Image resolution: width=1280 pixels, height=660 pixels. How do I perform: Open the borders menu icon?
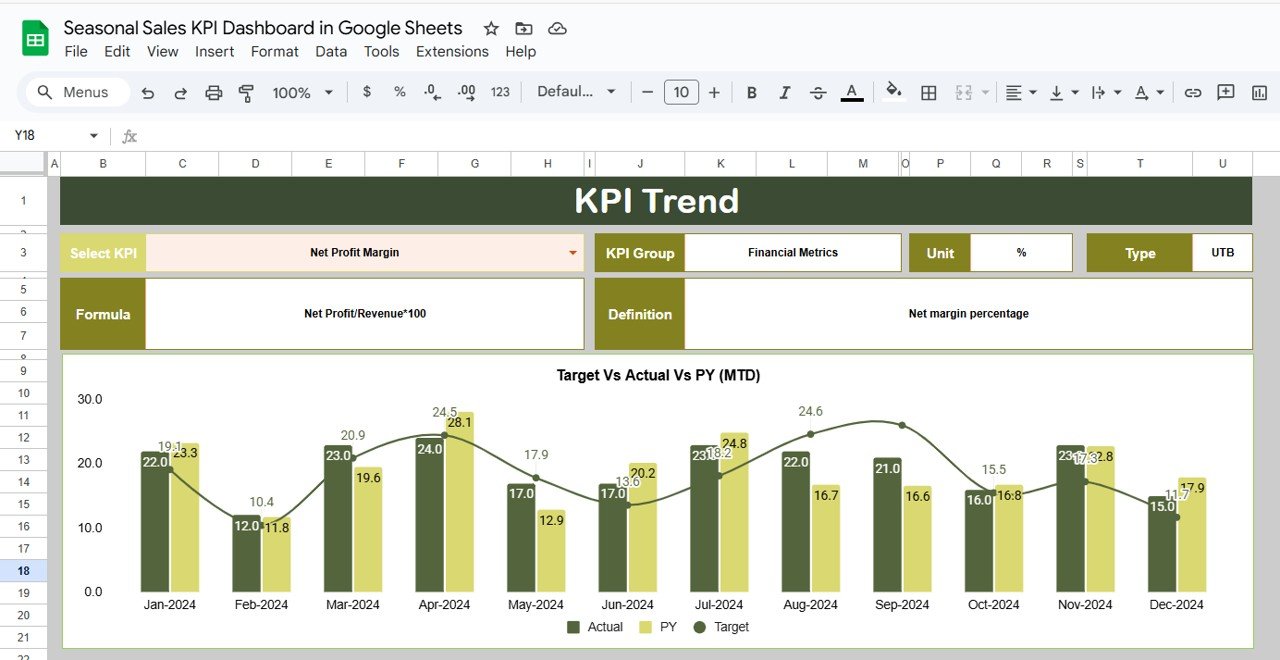pyautogui.click(x=928, y=92)
